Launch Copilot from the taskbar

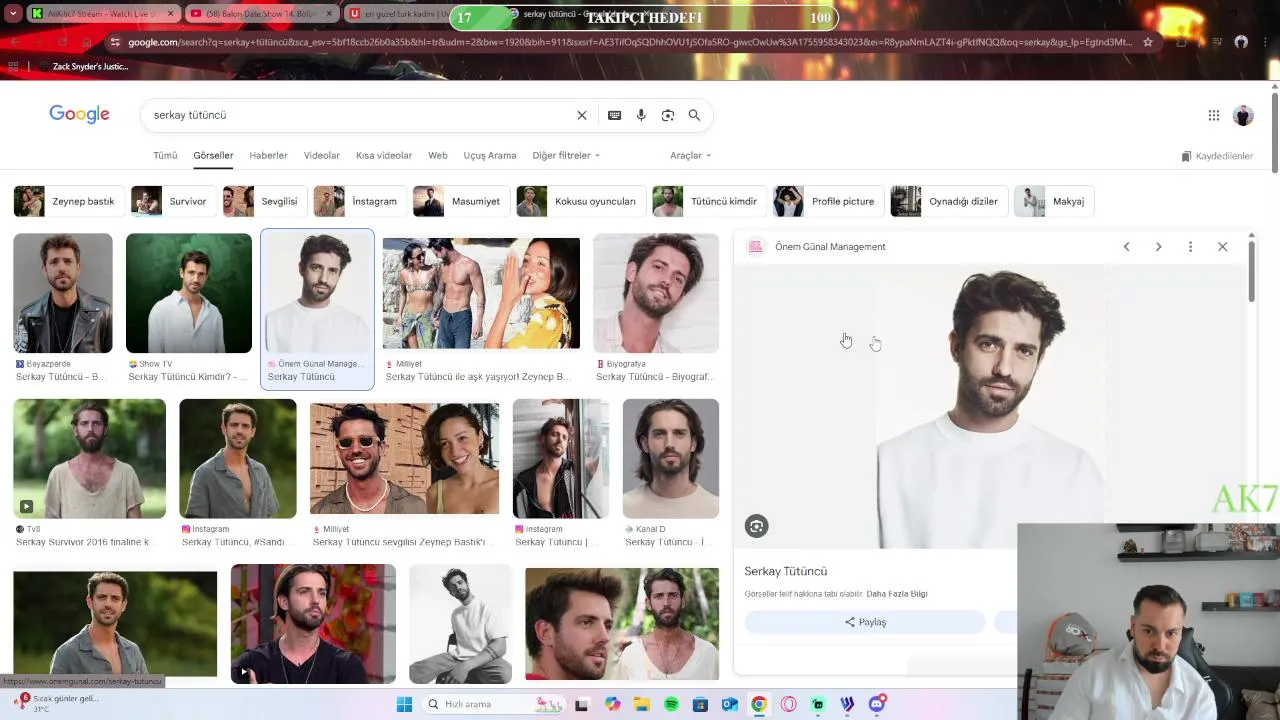612,704
